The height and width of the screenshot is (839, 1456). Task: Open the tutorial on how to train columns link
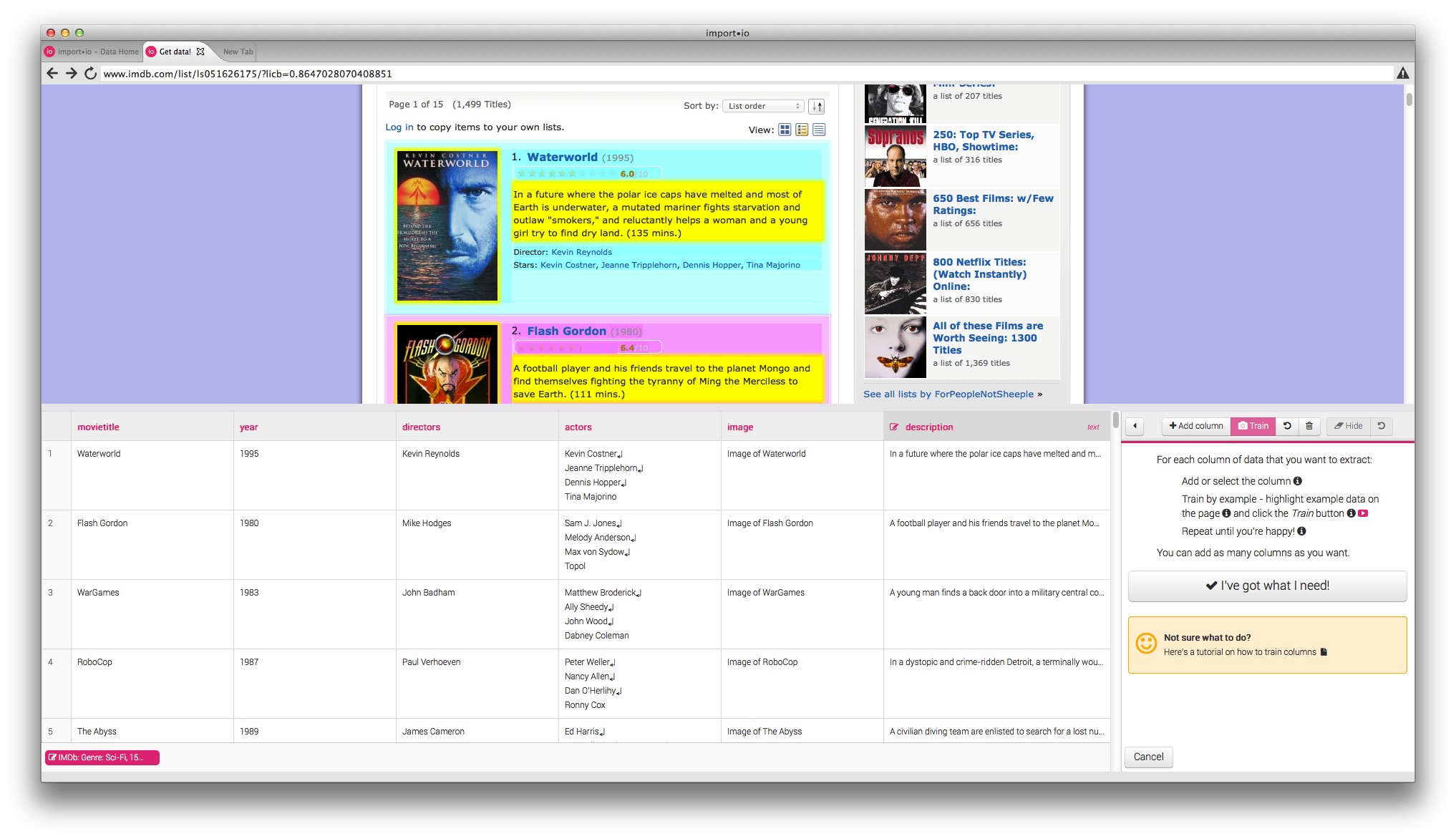point(1240,652)
